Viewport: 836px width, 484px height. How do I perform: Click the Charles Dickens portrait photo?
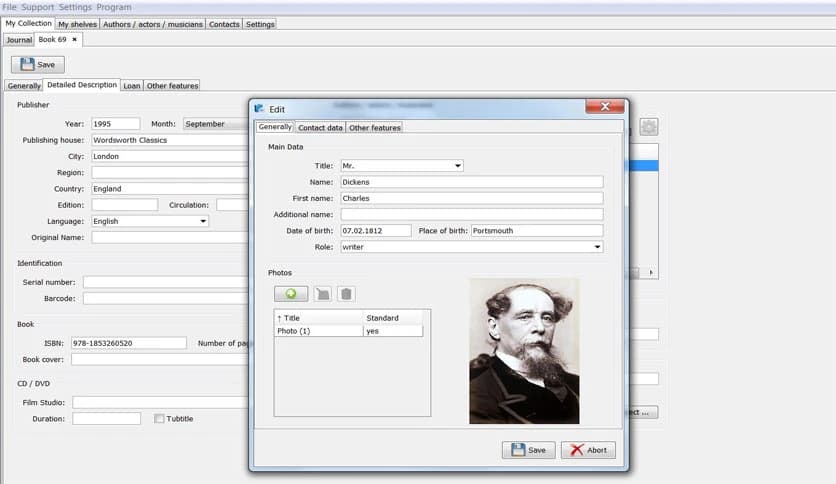[524, 351]
